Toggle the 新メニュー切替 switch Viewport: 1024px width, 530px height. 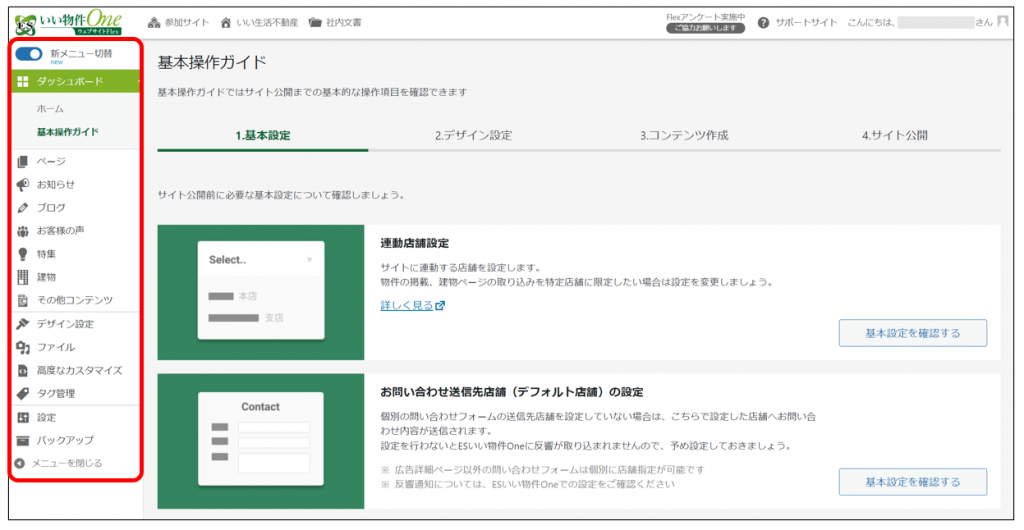pyautogui.click(x=28, y=54)
